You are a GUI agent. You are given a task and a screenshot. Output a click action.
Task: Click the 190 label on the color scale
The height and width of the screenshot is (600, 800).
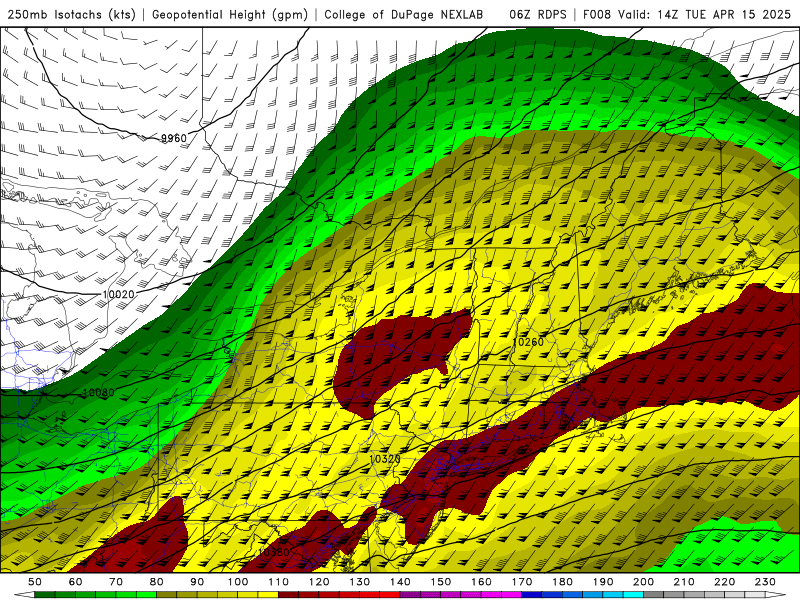603,582
